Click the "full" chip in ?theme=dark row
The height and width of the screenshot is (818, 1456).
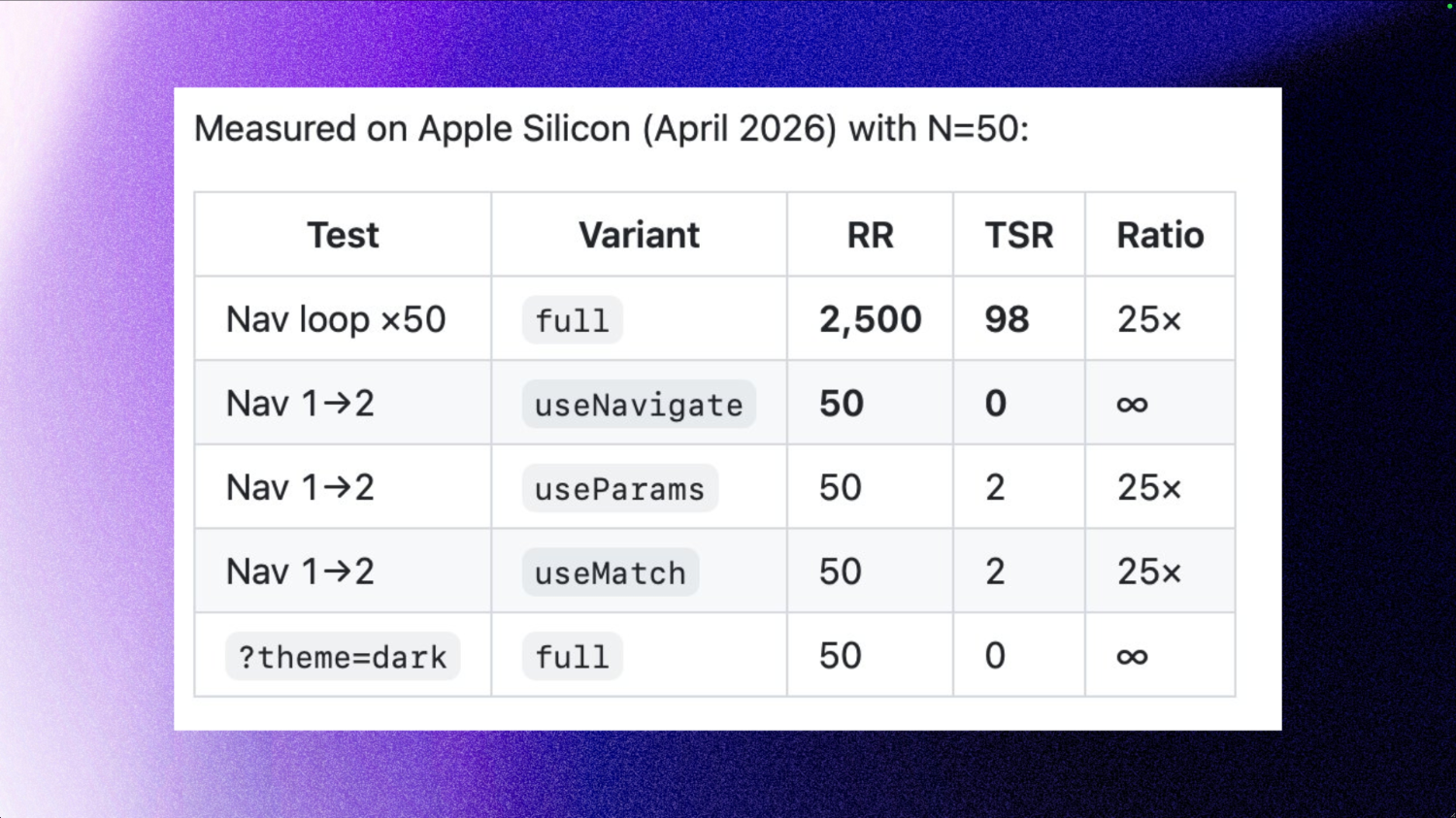click(x=572, y=657)
